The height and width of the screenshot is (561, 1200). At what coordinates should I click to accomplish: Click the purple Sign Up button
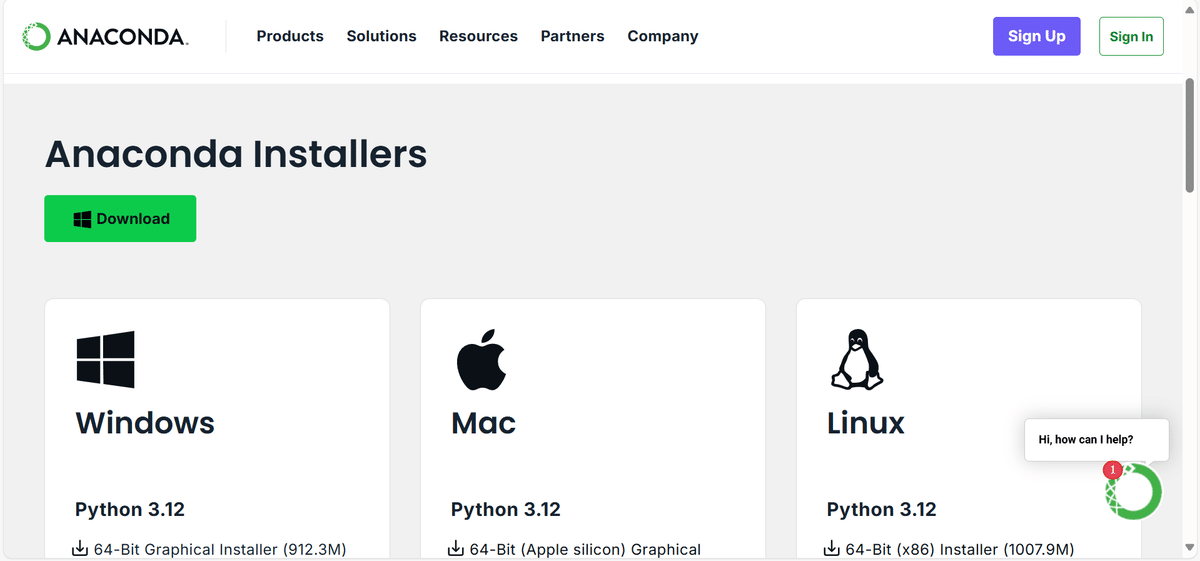pyautogui.click(x=1036, y=36)
